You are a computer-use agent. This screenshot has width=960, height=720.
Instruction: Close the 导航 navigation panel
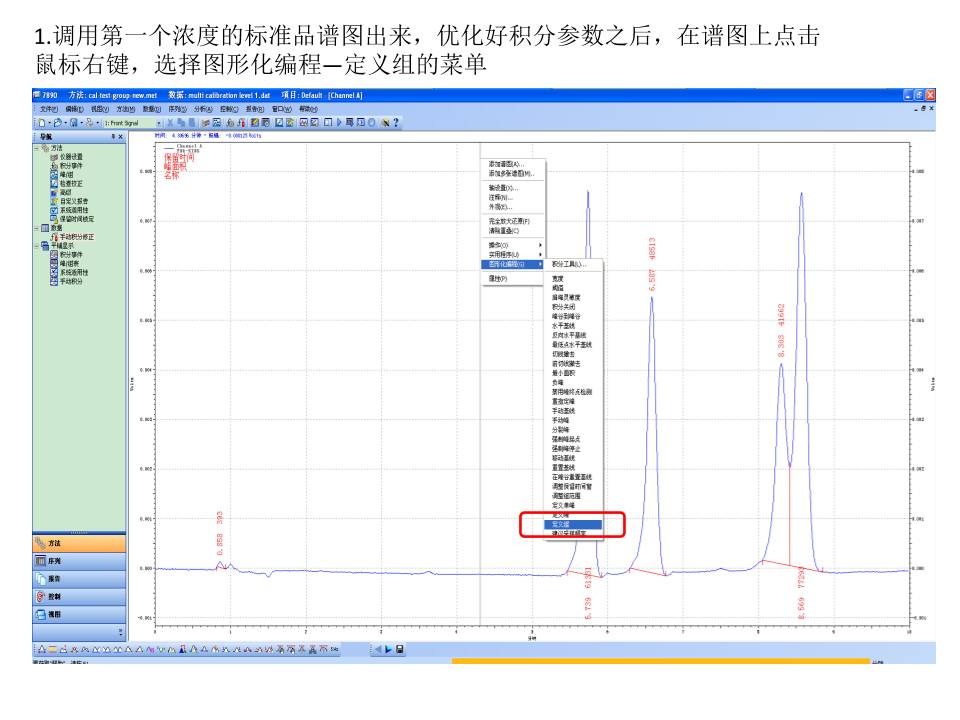[x=121, y=135]
